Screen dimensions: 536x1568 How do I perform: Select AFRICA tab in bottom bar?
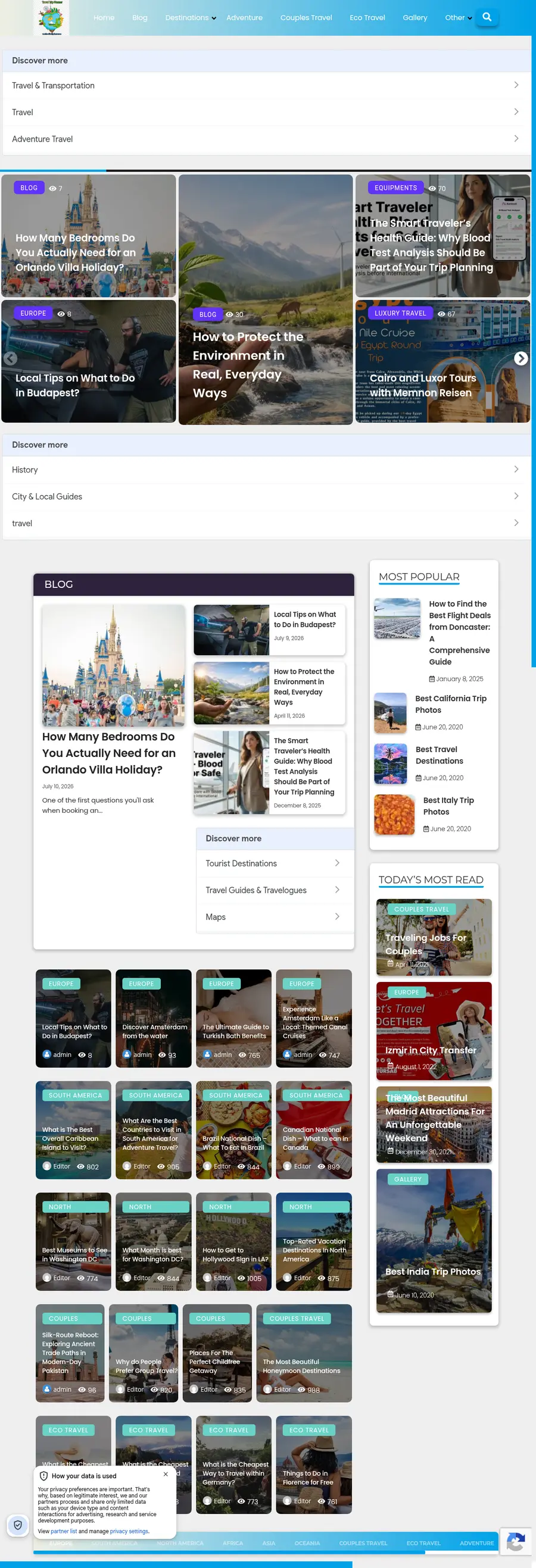click(x=233, y=1543)
